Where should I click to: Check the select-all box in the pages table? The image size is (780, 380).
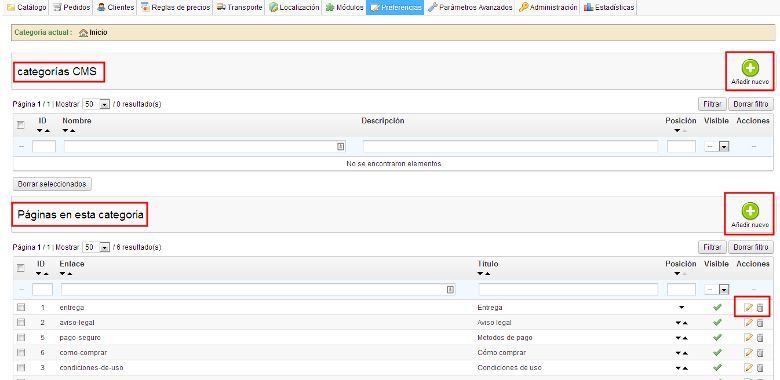(21, 268)
